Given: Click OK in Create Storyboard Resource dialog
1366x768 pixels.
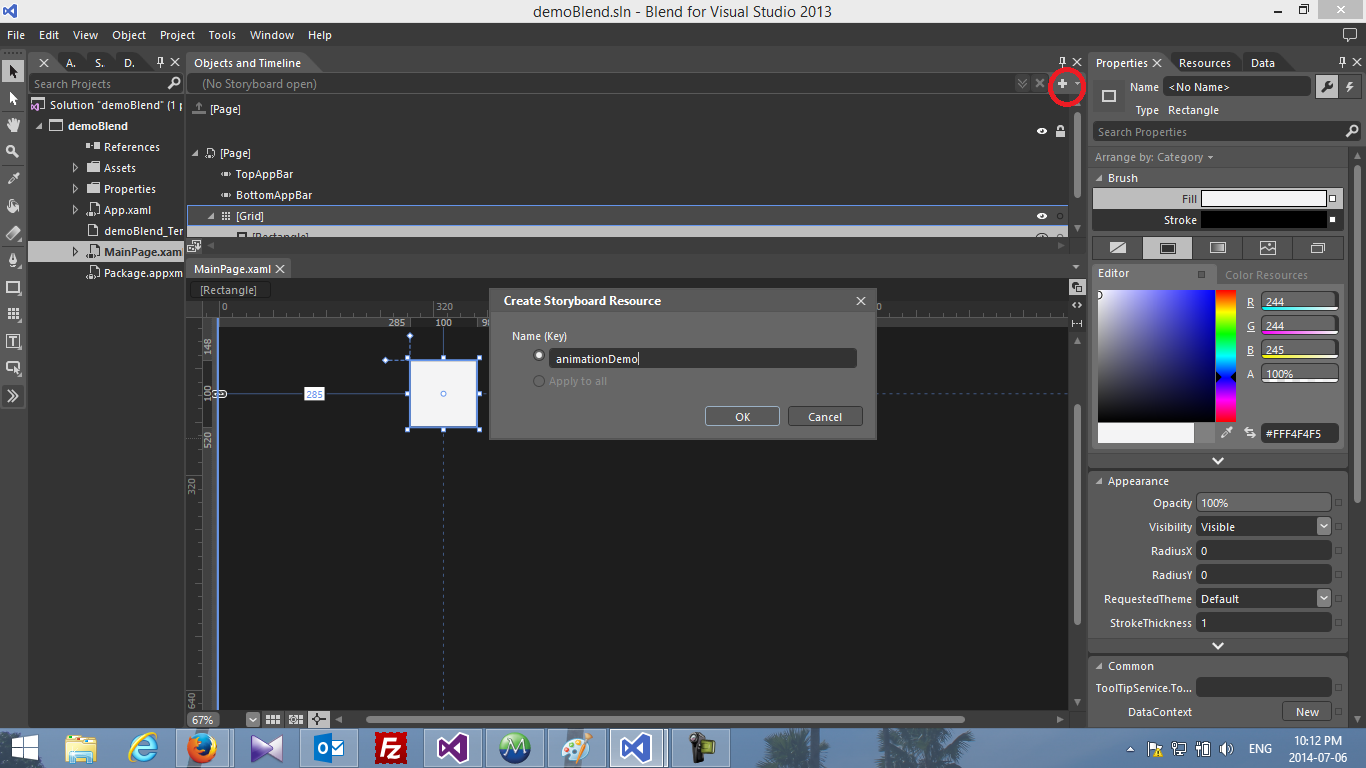Looking at the screenshot, I should 742,416.
